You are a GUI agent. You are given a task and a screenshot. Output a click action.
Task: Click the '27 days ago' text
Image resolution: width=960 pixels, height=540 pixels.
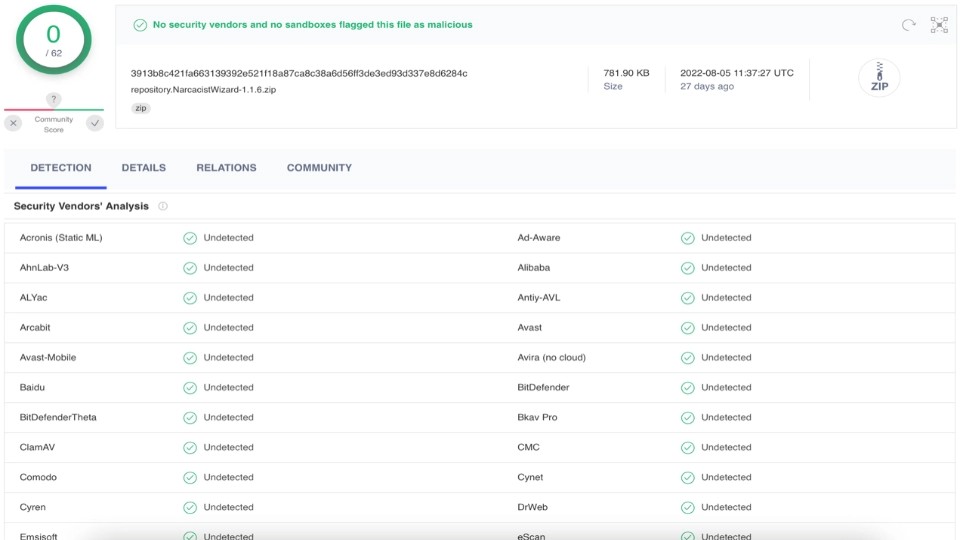click(707, 86)
